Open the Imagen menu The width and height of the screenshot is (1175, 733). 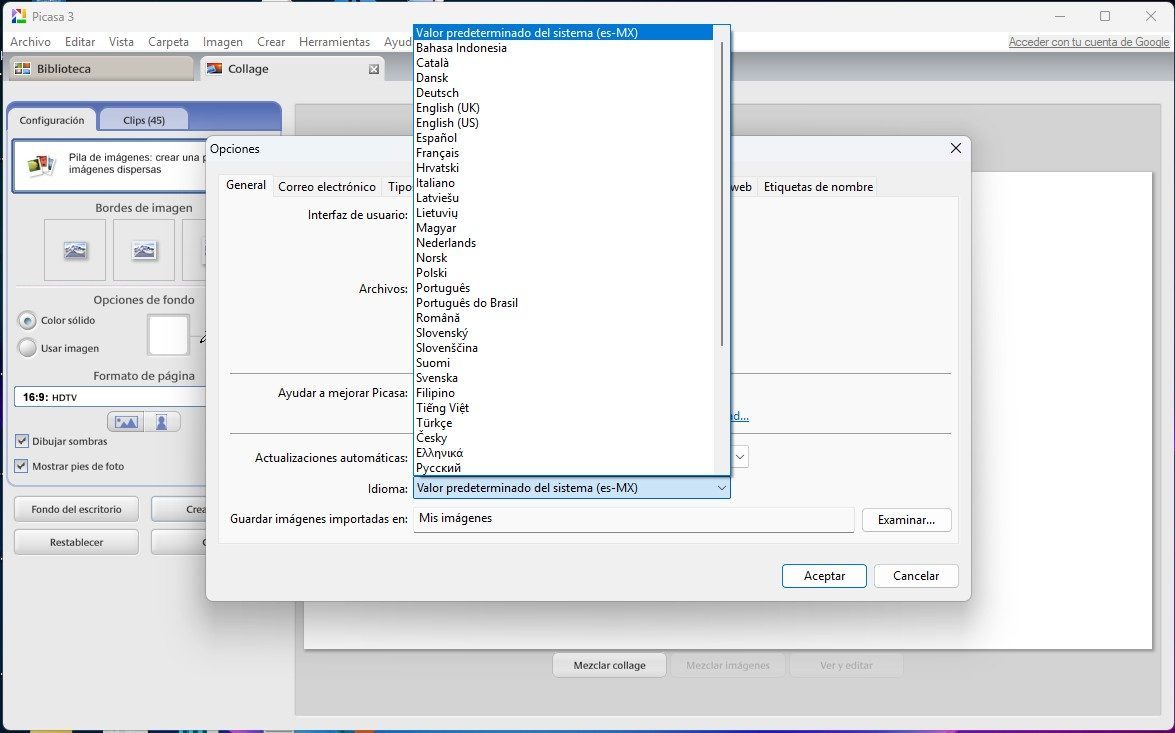223,42
